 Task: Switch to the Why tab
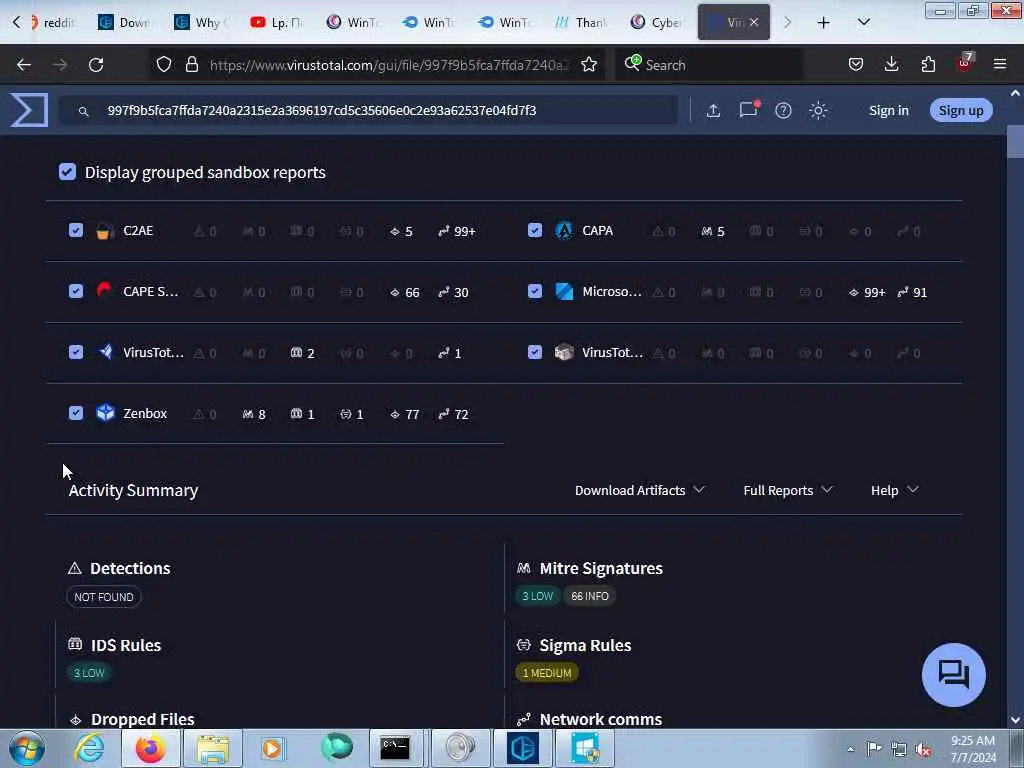202,23
